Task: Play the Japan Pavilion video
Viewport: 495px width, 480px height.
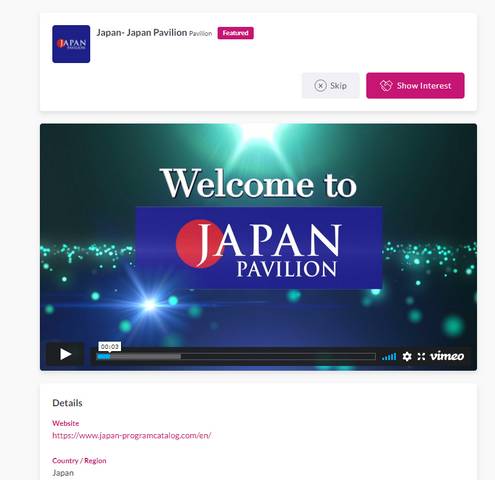Action: pos(65,354)
